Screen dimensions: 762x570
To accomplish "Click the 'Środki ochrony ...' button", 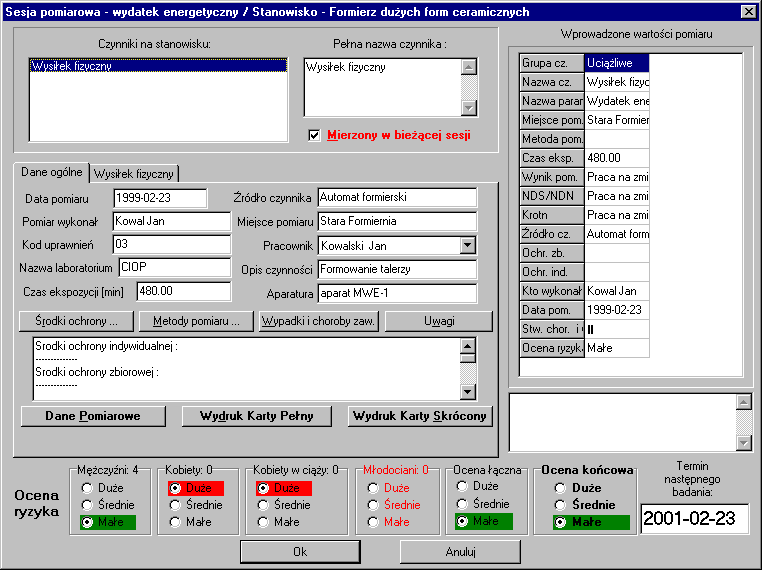I will [x=76, y=322].
